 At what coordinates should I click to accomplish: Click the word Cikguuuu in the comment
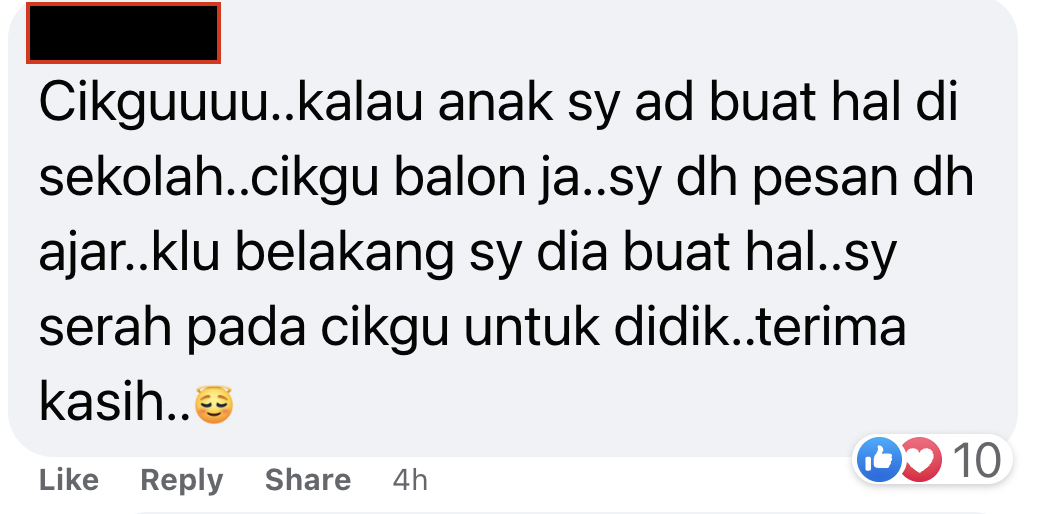coord(153,105)
